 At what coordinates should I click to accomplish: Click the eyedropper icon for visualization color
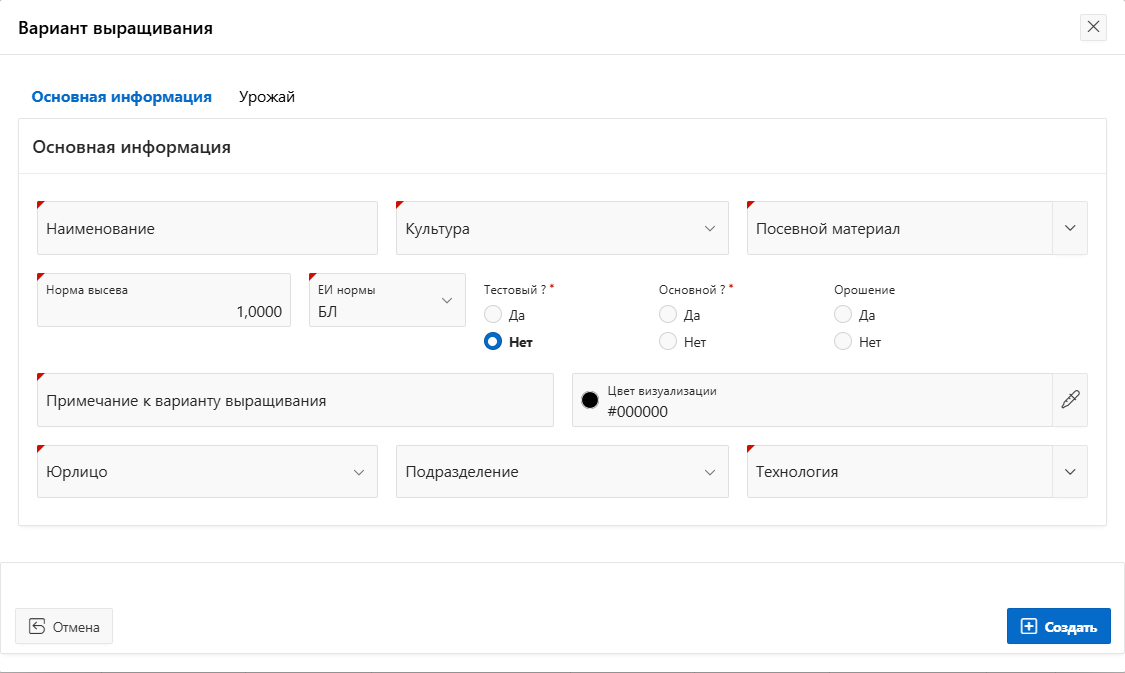(x=1070, y=400)
